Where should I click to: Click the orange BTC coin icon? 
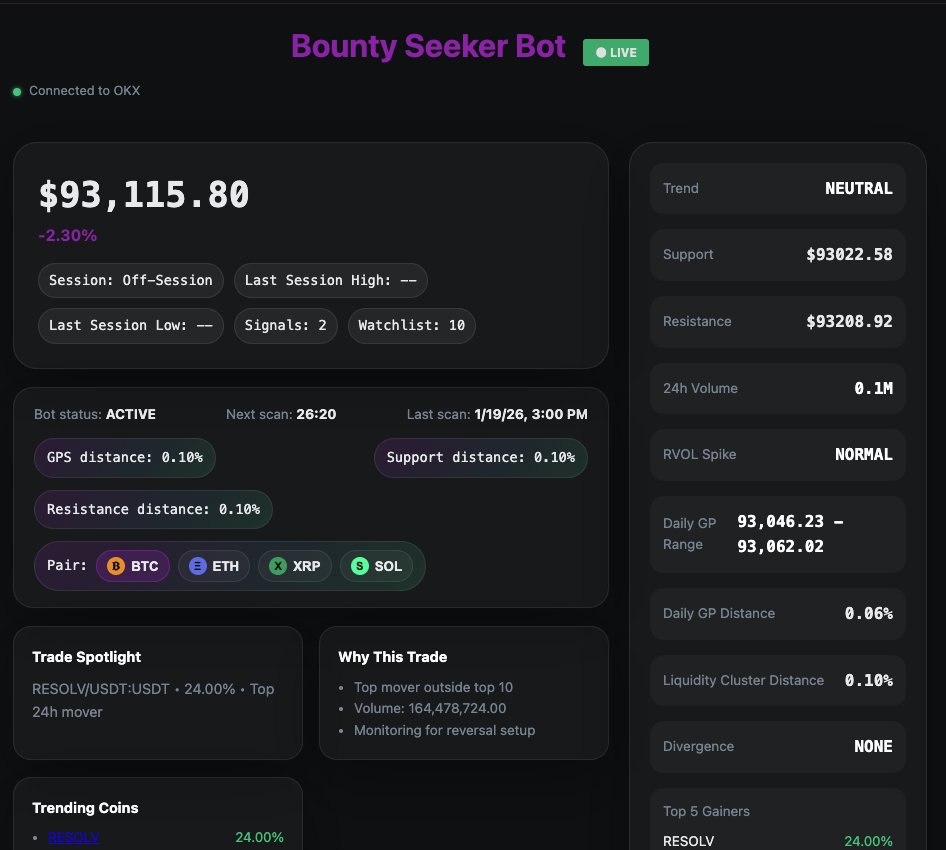pyautogui.click(x=116, y=566)
